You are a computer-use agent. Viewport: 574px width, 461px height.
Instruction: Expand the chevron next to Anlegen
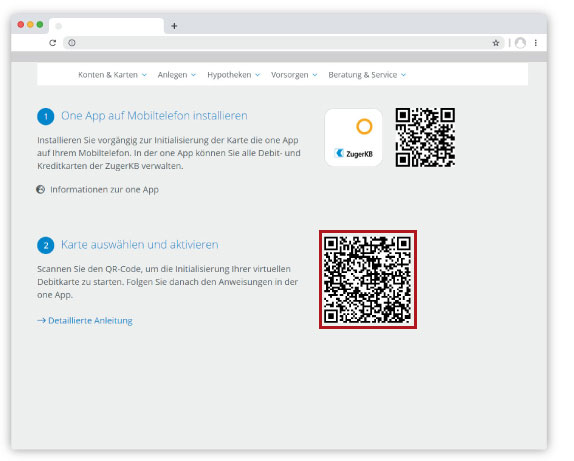(193, 75)
